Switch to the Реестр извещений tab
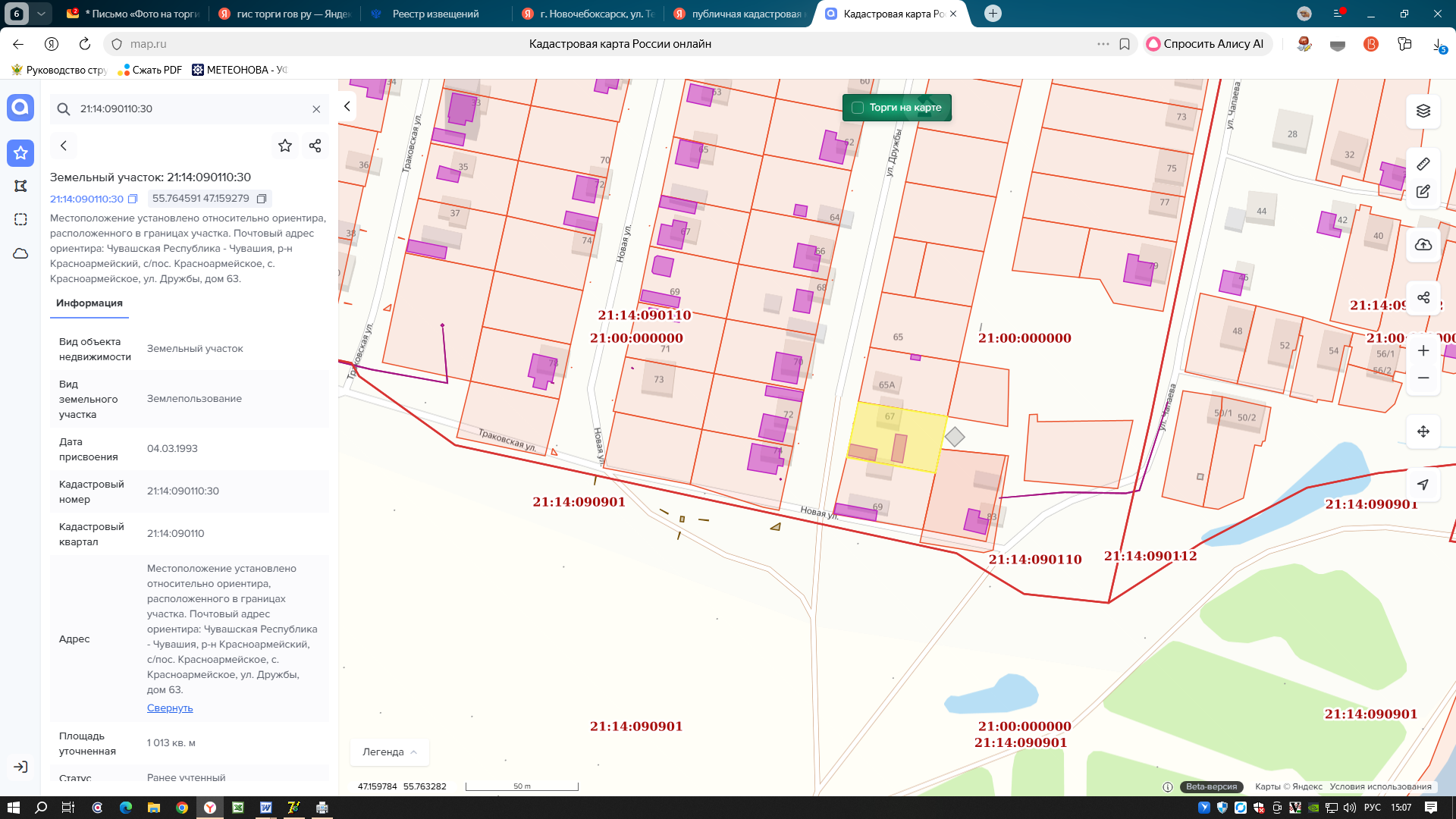This screenshot has width=1456, height=819. pos(435,14)
